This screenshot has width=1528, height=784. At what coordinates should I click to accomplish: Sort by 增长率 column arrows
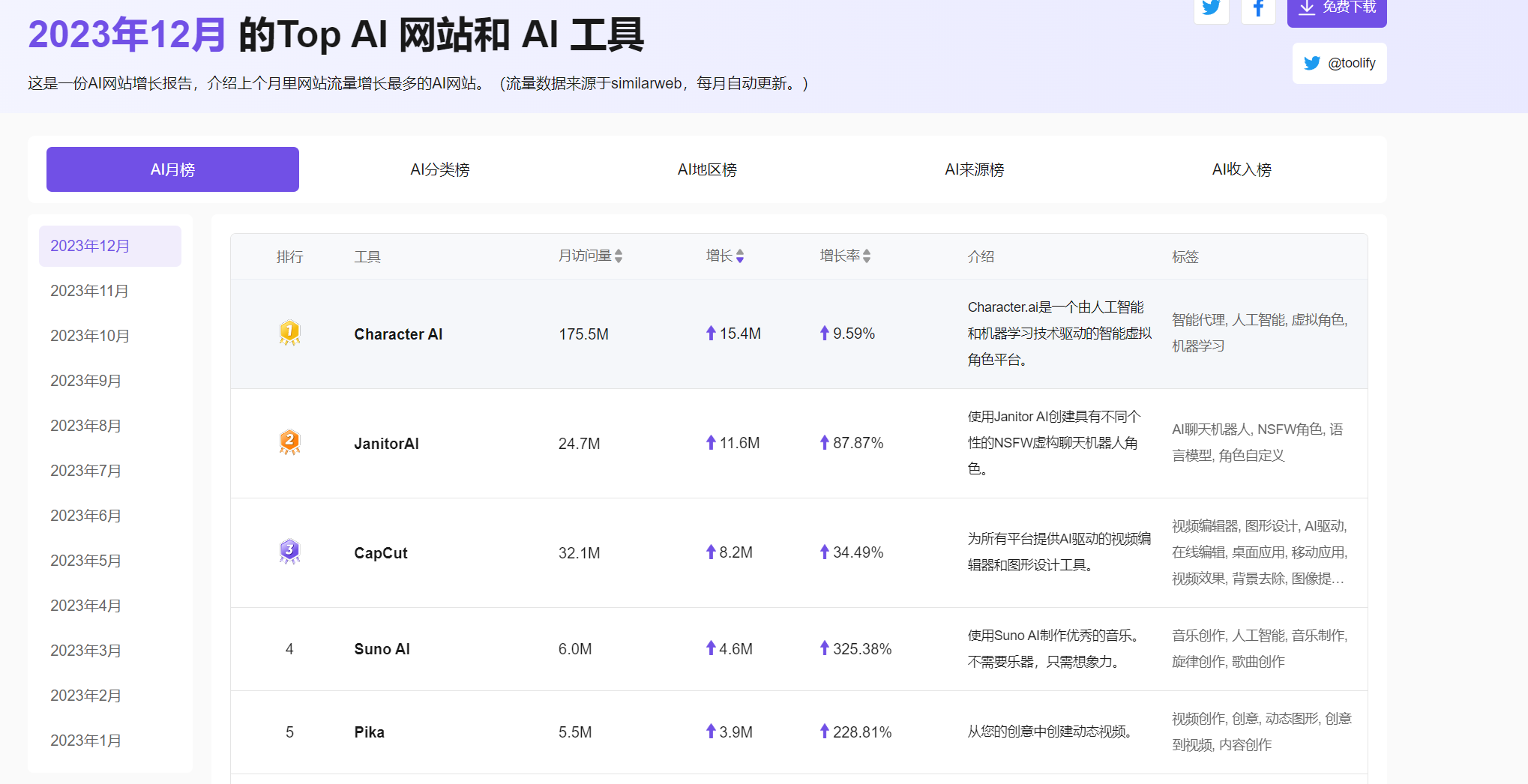tap(867, 256)
